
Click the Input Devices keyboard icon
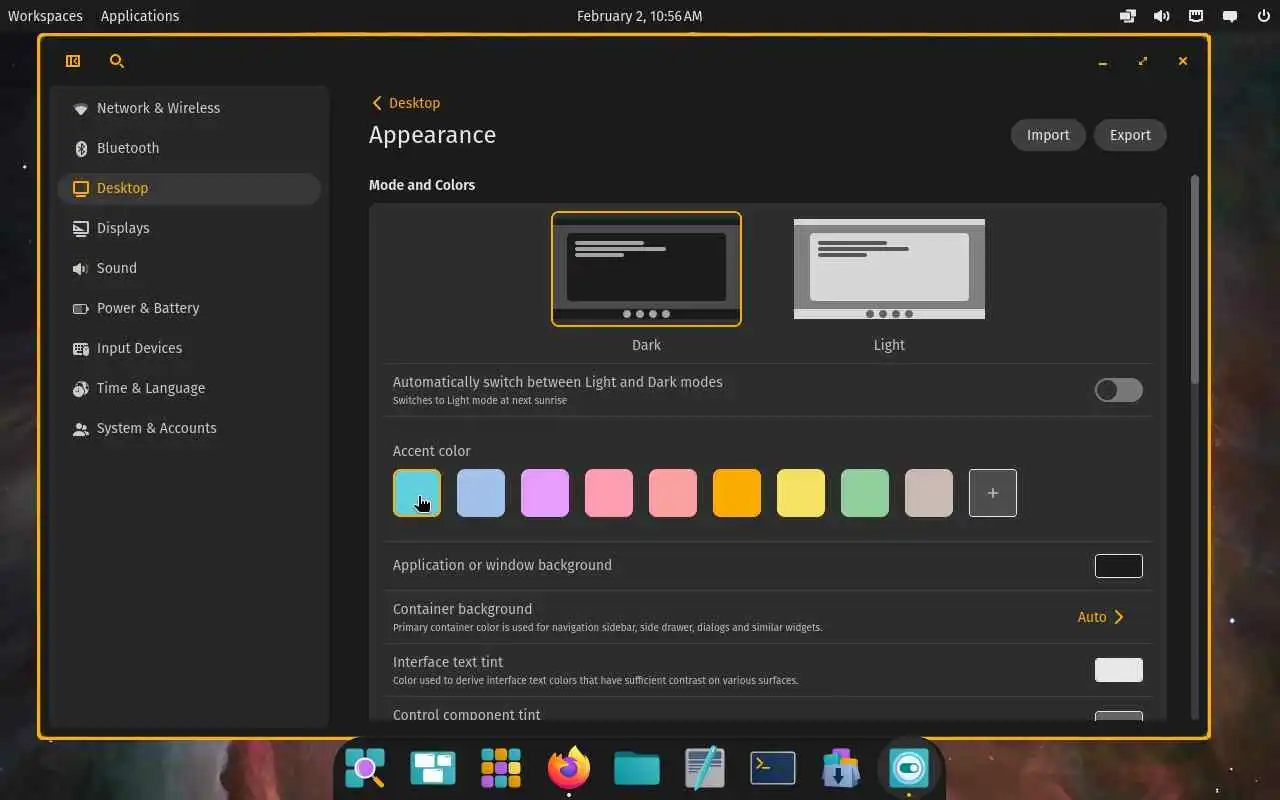[x=81, y=348]
